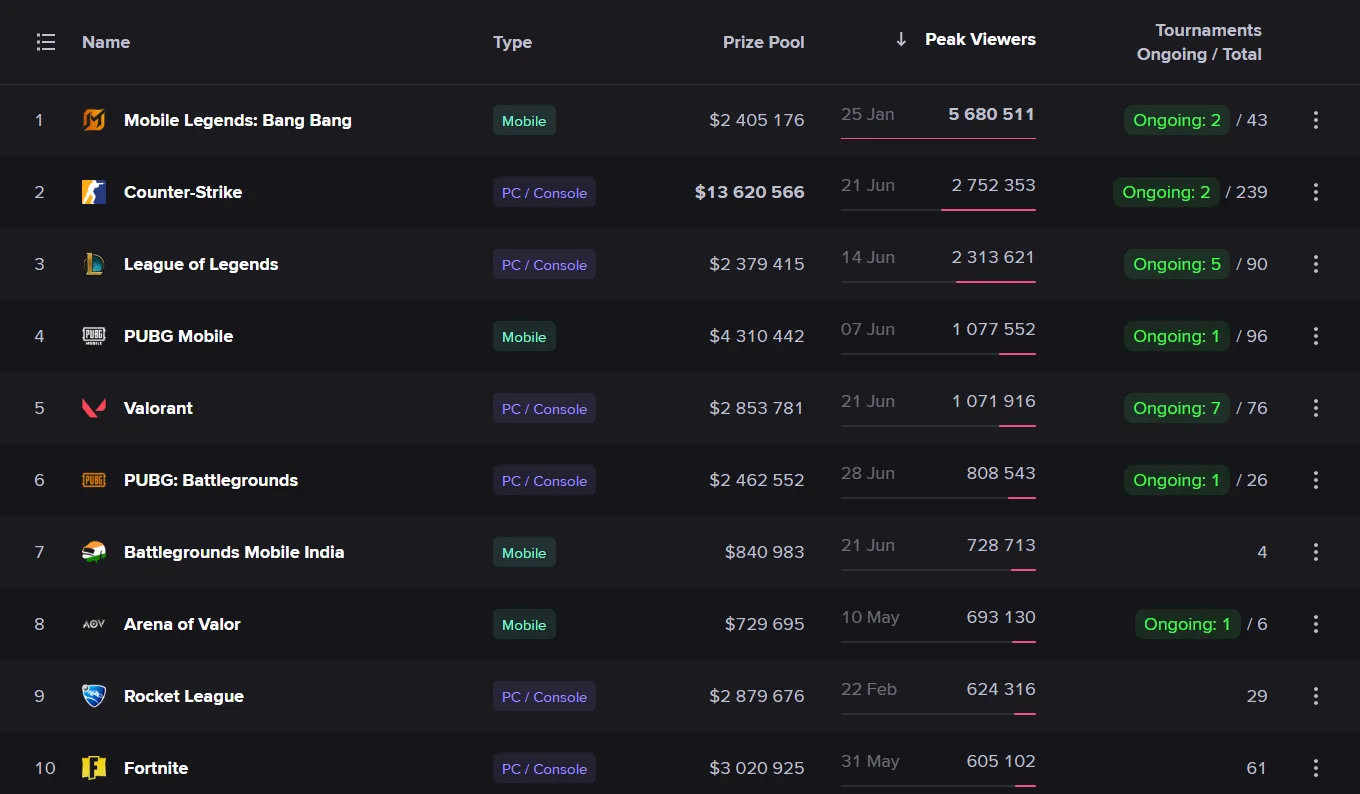Open the Rocket League game page

(x=184, y=696)
